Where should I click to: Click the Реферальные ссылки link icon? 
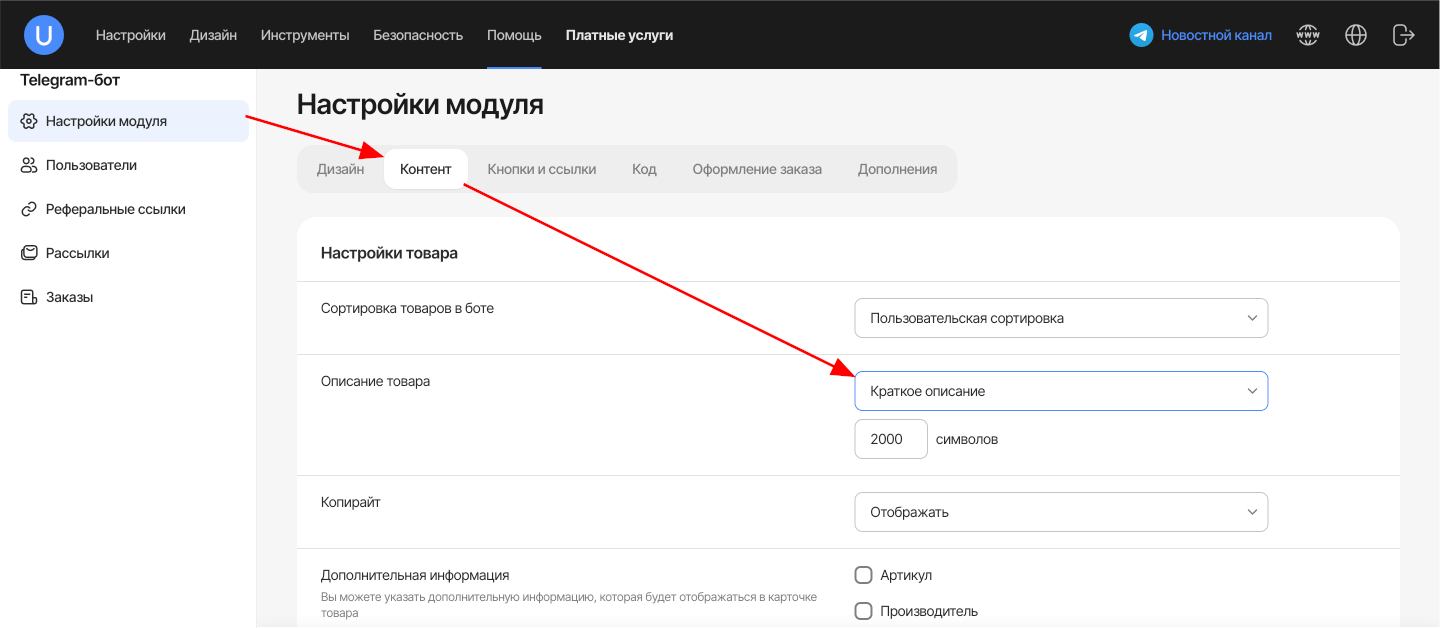click(x=29, y=209)
